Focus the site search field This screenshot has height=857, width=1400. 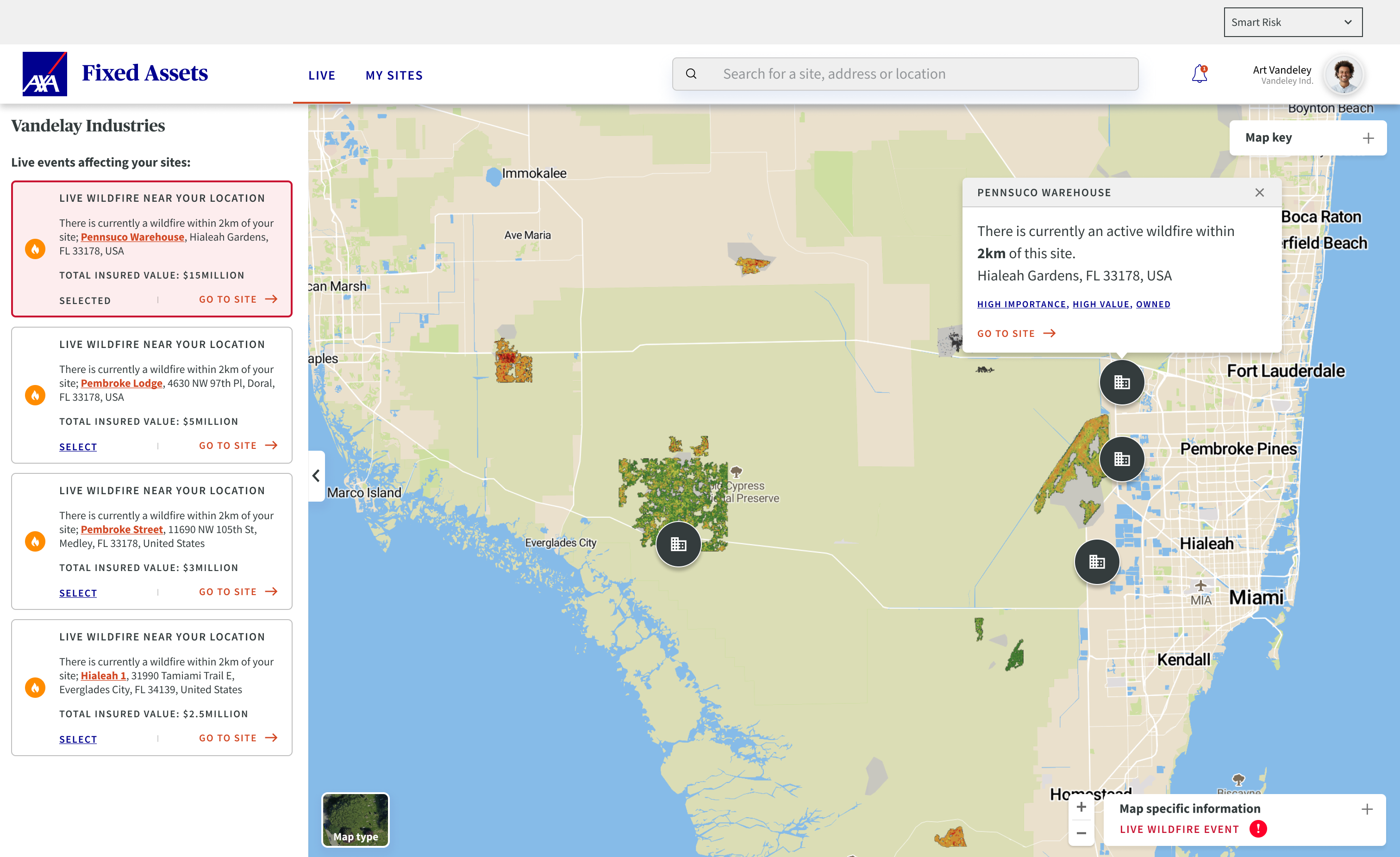click(905, 74)
